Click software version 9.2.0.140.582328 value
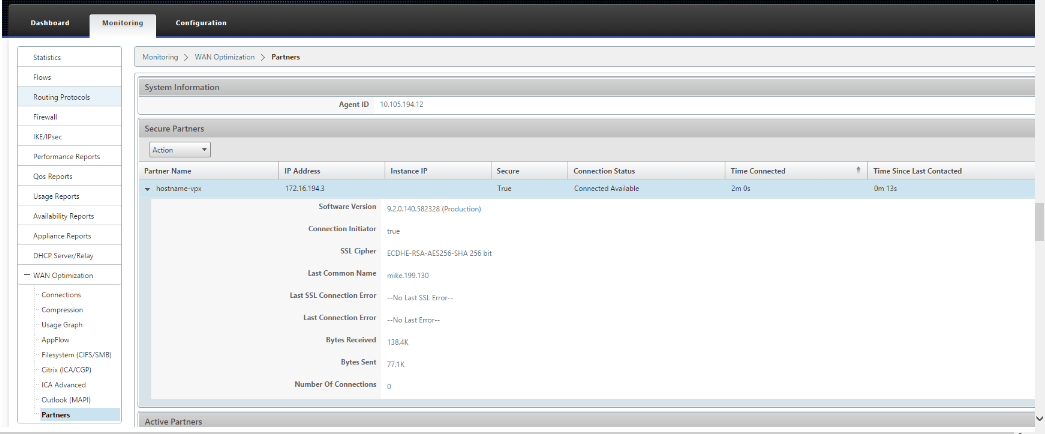 pyautogui.click(x=434, y=209)
